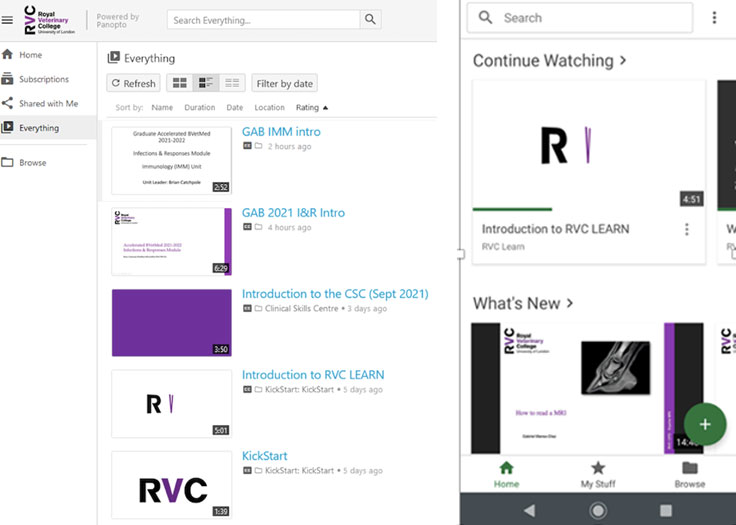Click the KickStart RVC logo thumbnail
736x525 pixels.
point(172,485)
